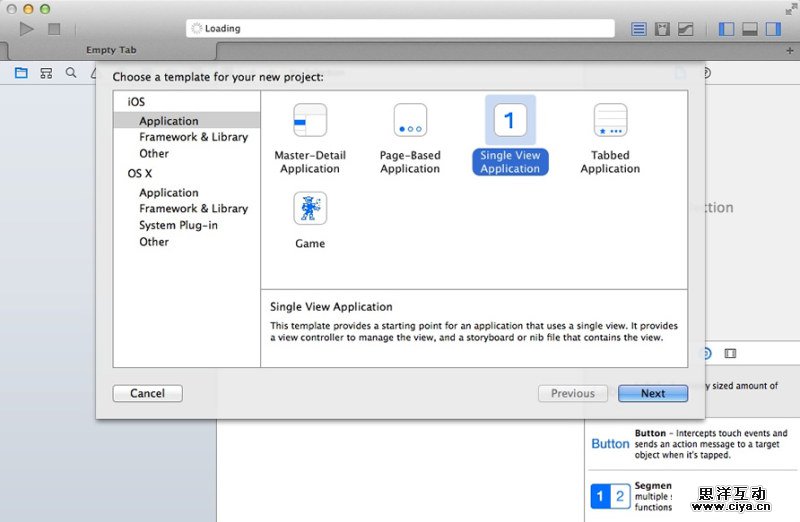
Task: Open the Project navigator folder icon
Action: pyautogui.click(x=21, y=73)
